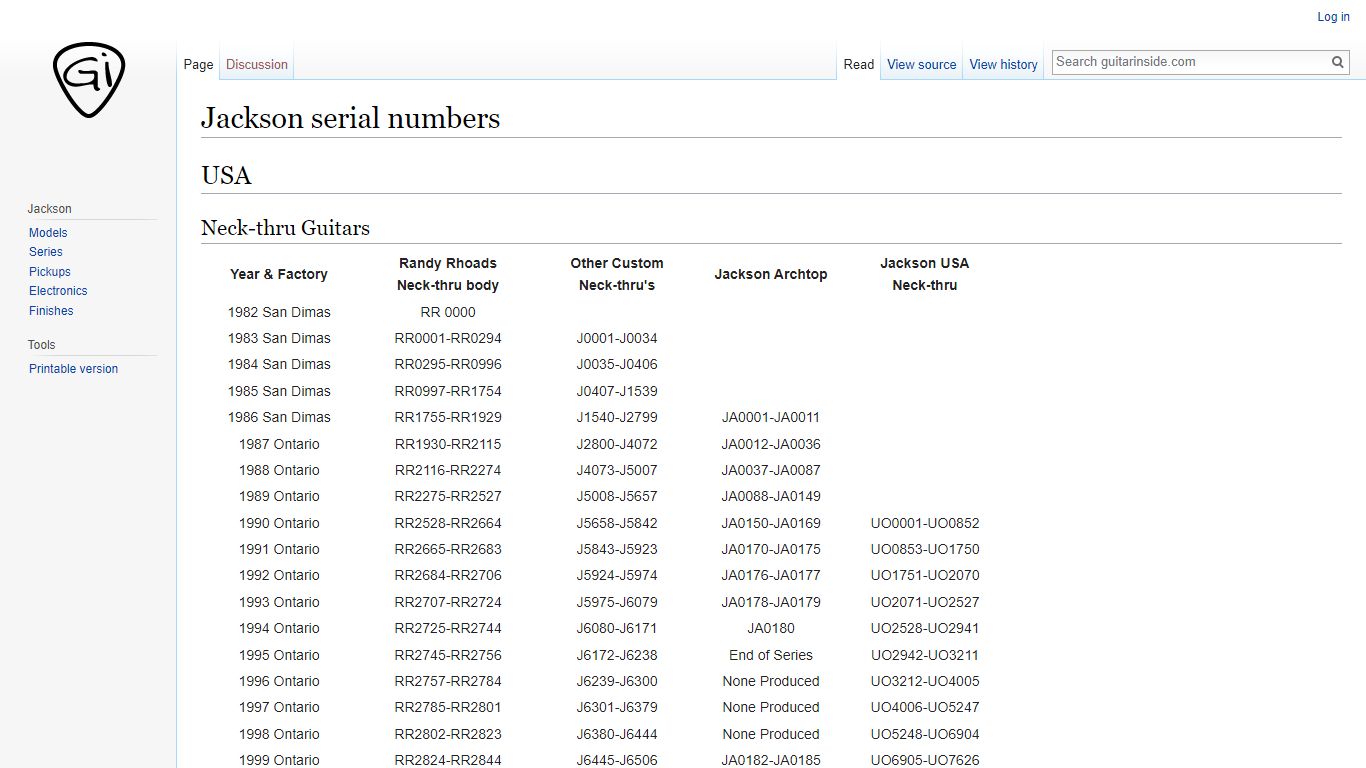Viewport: 1366px width, 768px height.
Task: Click the Tools sidebar heading
Action: click(x=41, y=345)
